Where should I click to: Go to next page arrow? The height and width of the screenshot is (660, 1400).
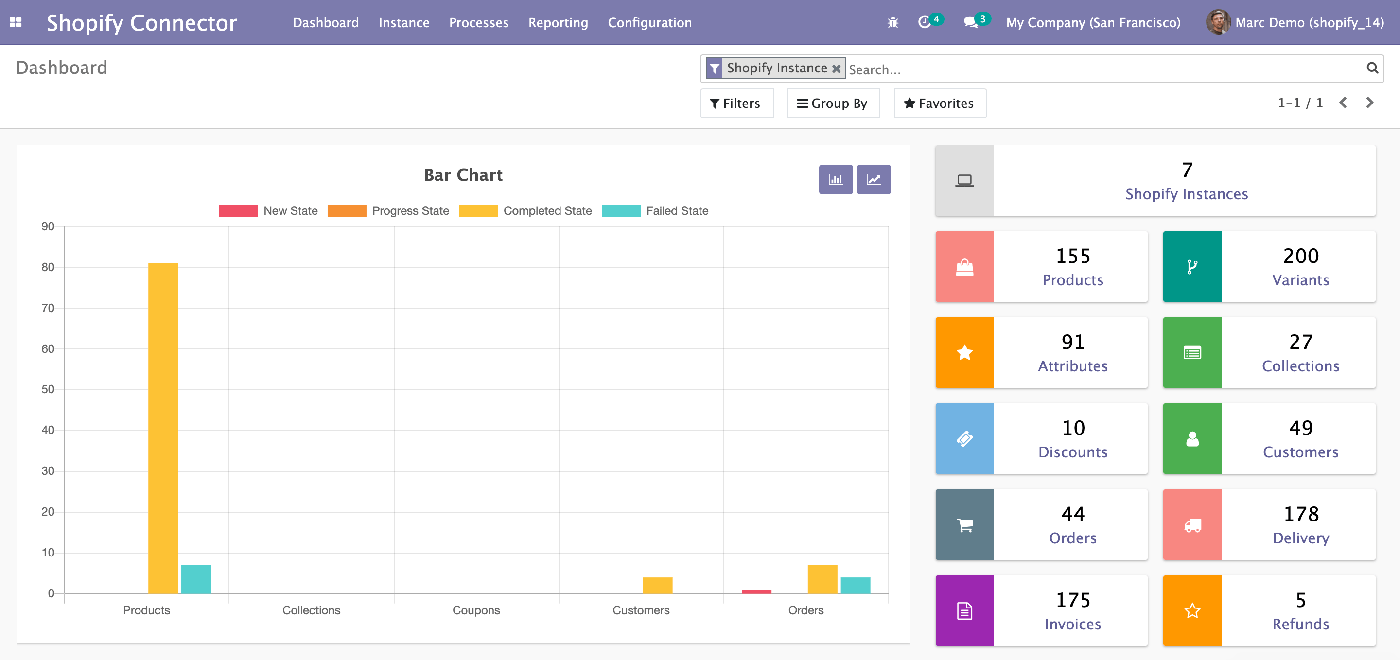click(1370, 103)
